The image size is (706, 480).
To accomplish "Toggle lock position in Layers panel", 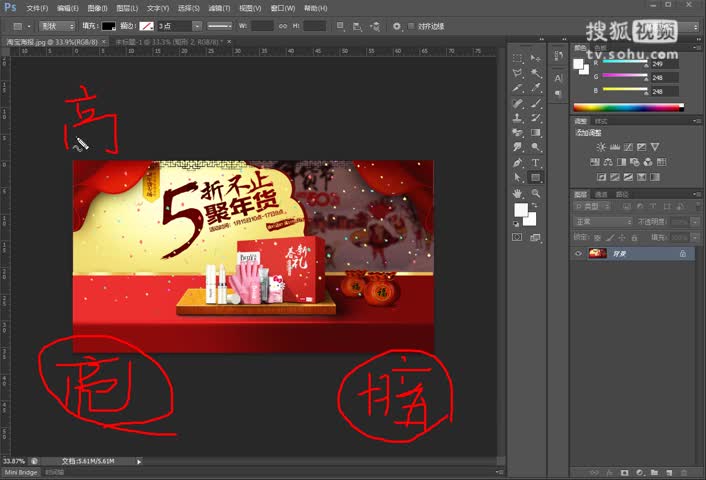I will (622, 237).
